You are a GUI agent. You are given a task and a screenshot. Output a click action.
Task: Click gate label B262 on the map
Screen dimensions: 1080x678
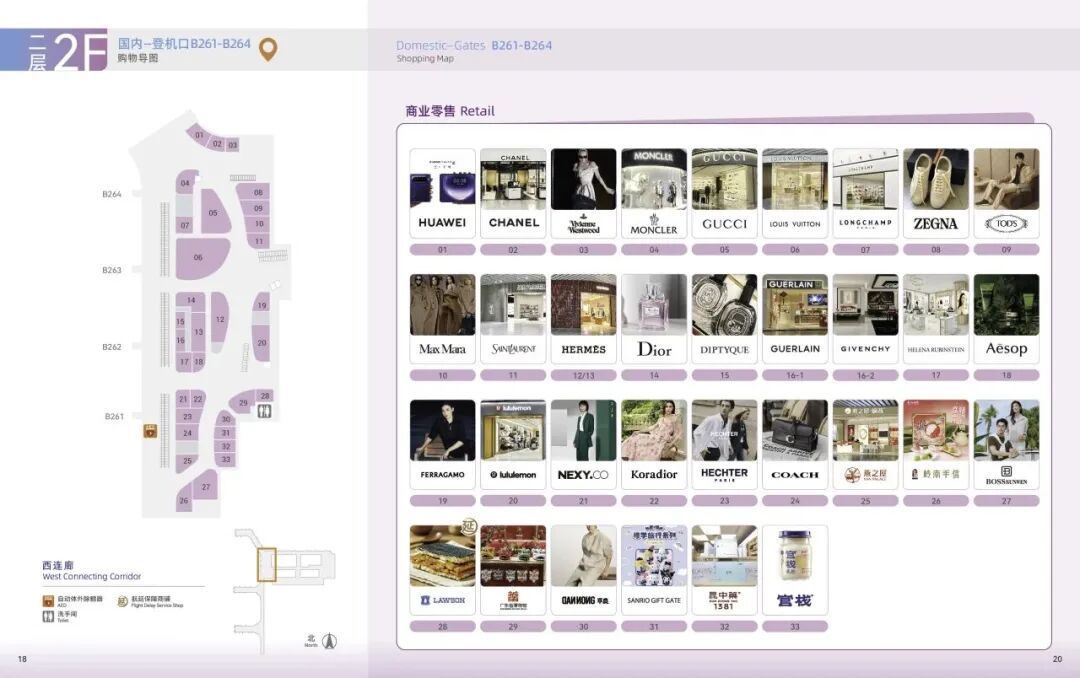coord(112,347)
